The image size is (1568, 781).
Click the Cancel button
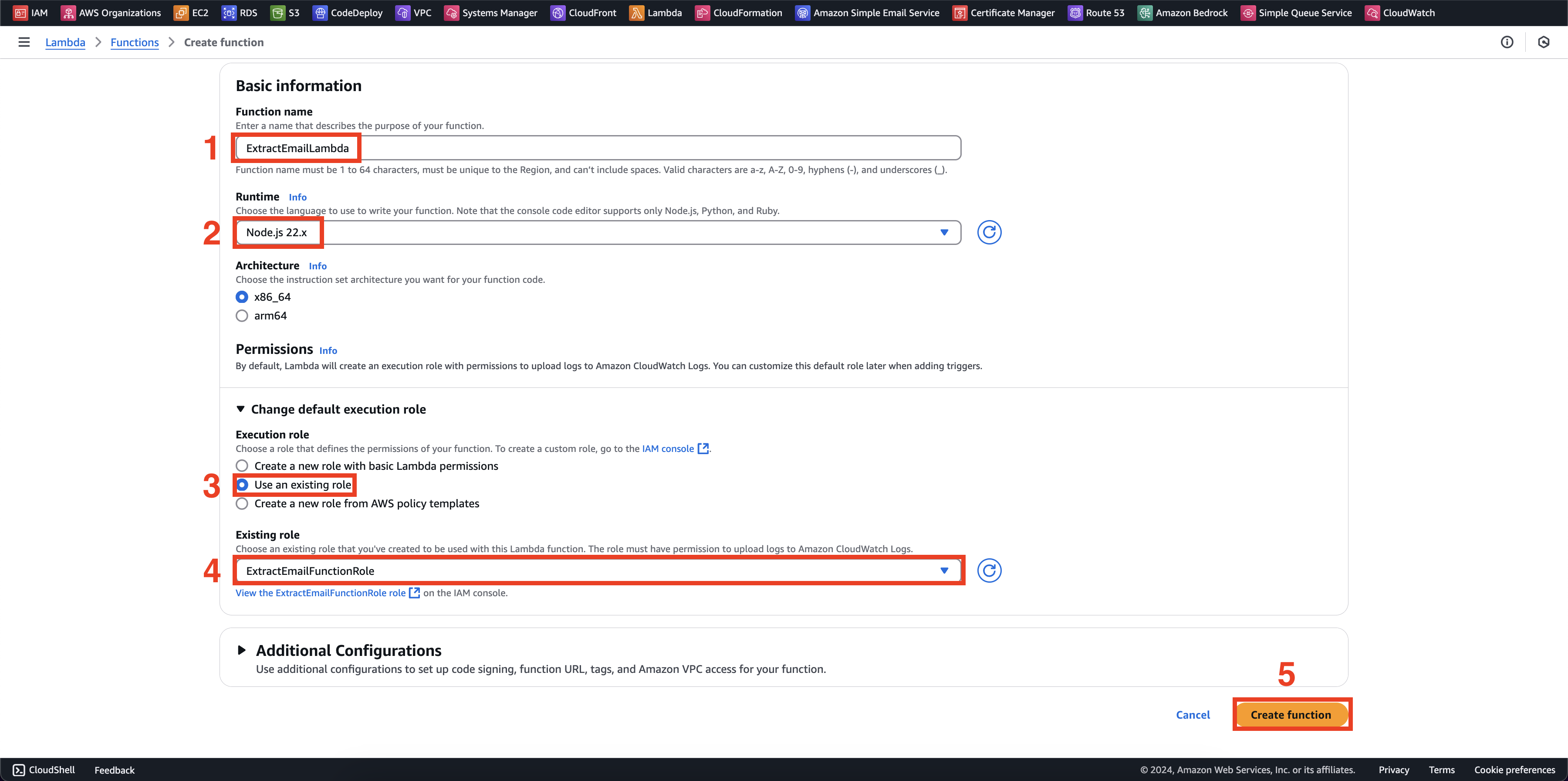click(x=1193, y=715)
